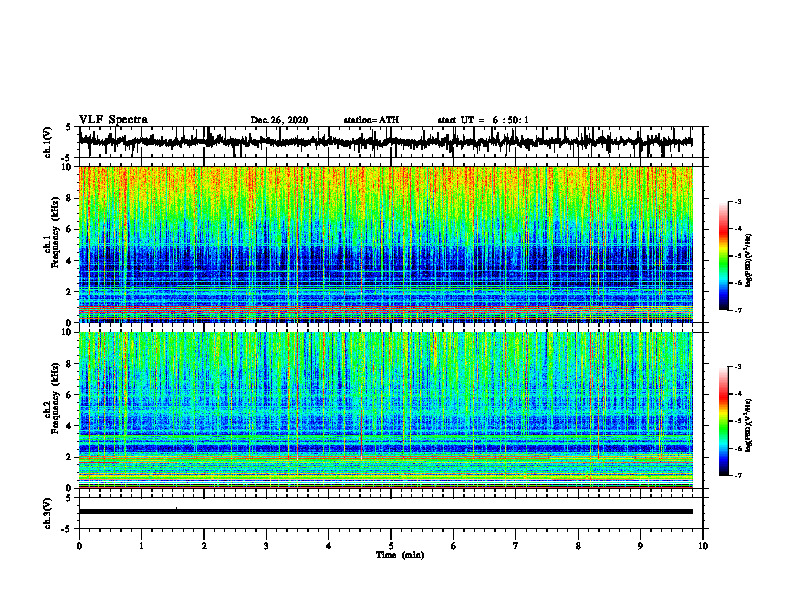Click the time axis tick label '10'
Screen dimensions: 792x612
(703, 546)
